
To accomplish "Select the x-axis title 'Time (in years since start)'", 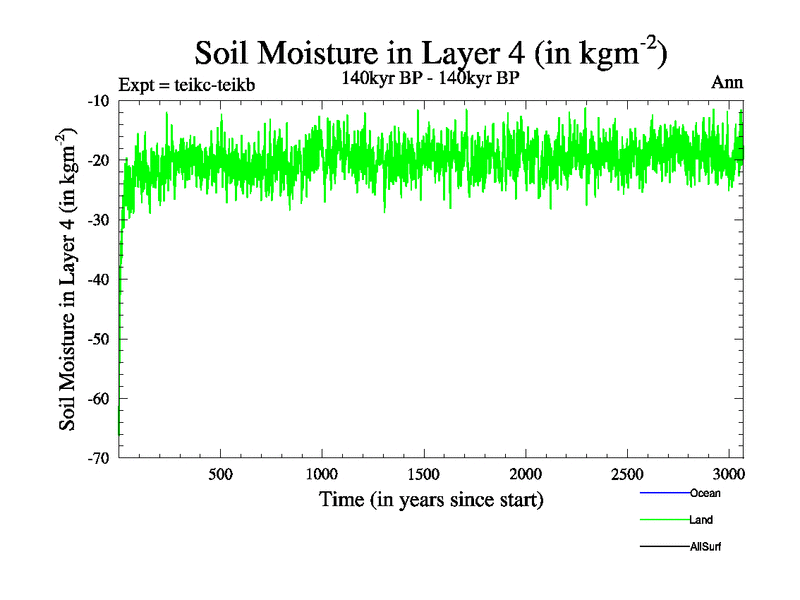I will tap(431, 499).
